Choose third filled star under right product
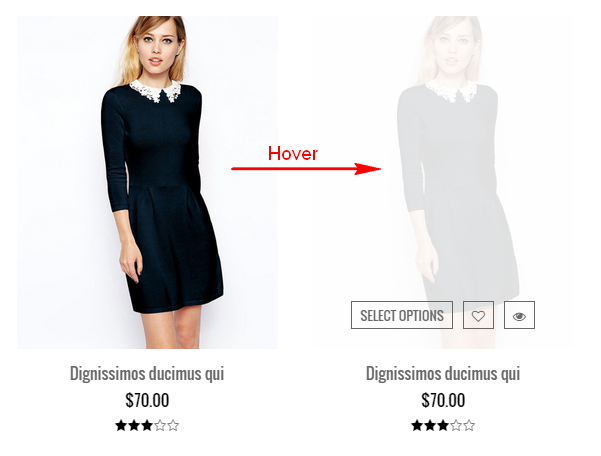Screen dimensions: 601x456 tap(443, 426)
